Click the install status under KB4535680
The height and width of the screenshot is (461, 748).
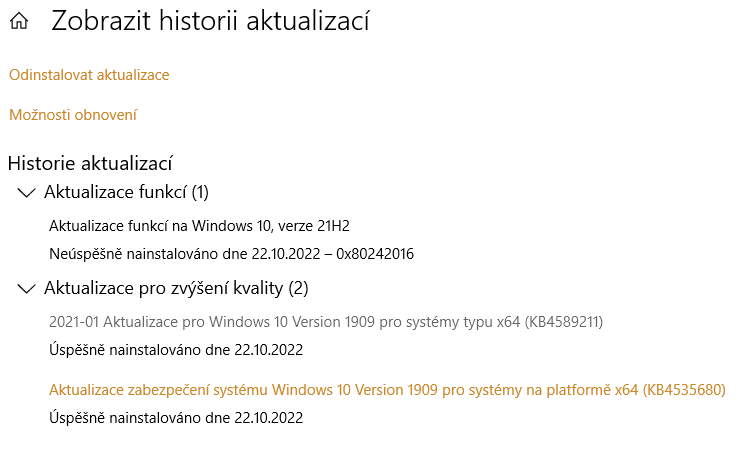click(x=176, y=418)
